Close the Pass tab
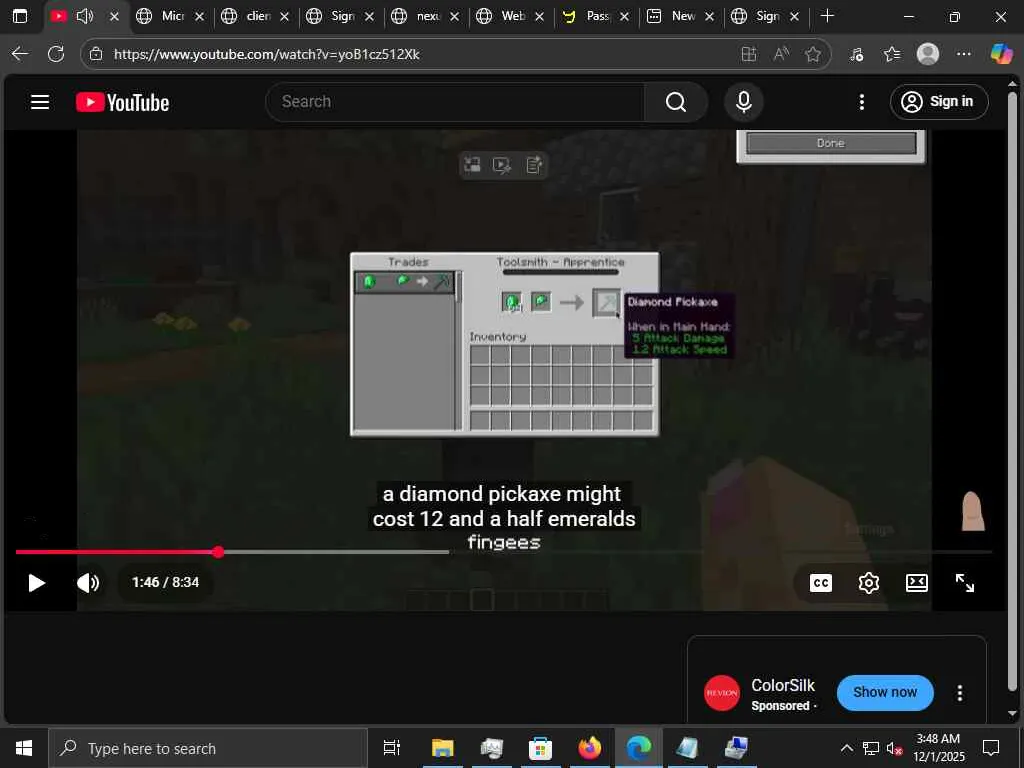 (624, 16)
